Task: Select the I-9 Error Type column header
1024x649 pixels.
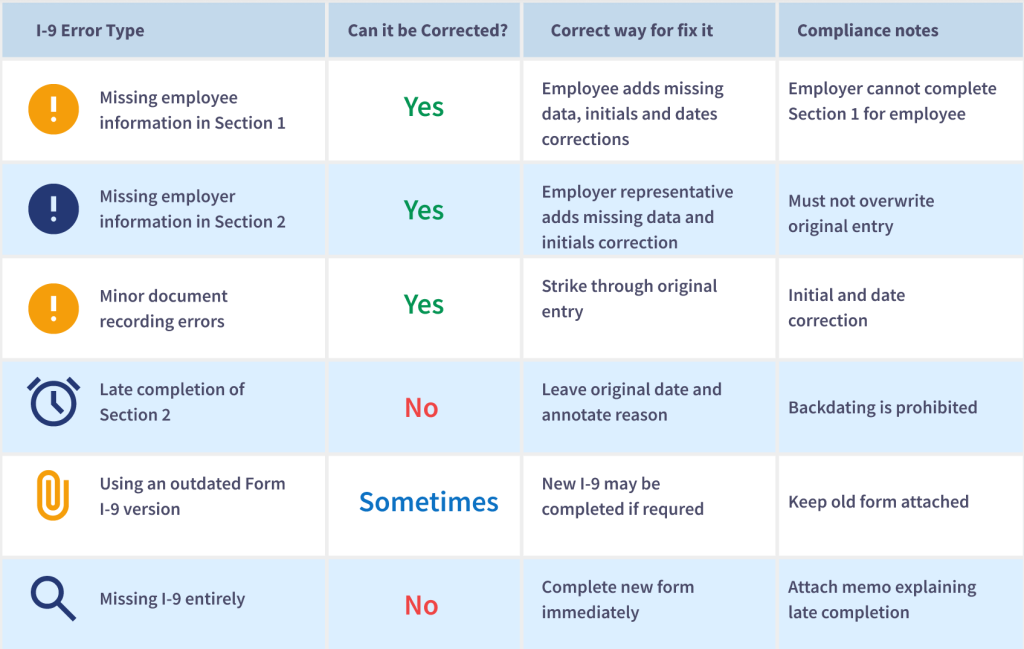Action: (x=90, y=31)
